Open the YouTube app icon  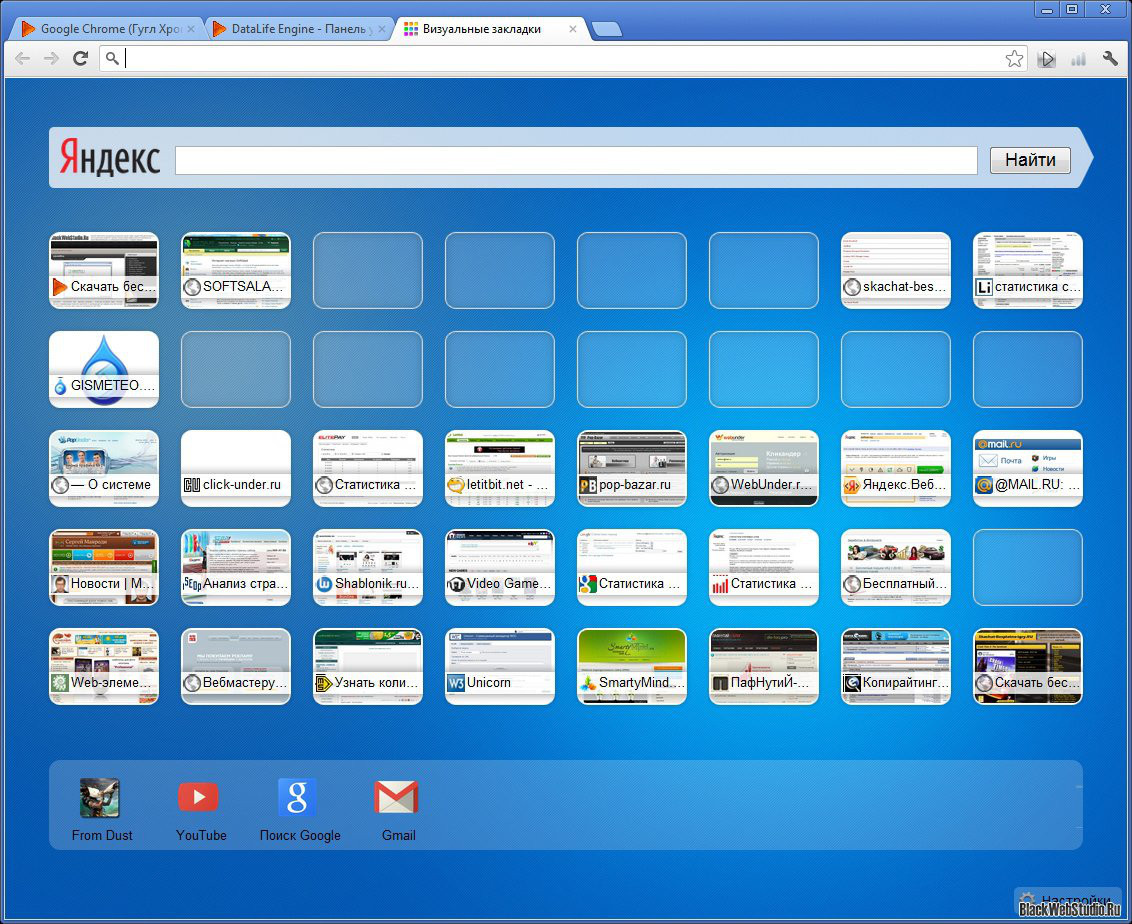[199, 797]
